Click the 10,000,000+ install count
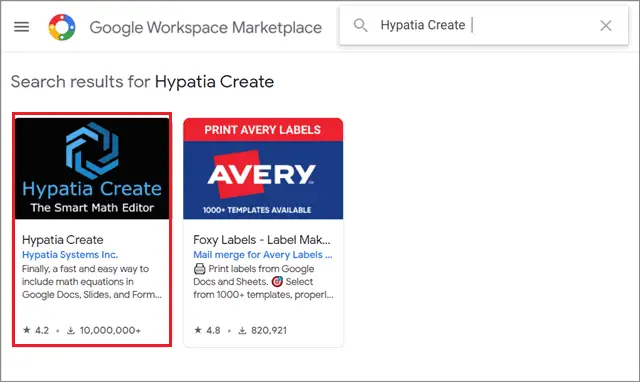 point(110,330)
